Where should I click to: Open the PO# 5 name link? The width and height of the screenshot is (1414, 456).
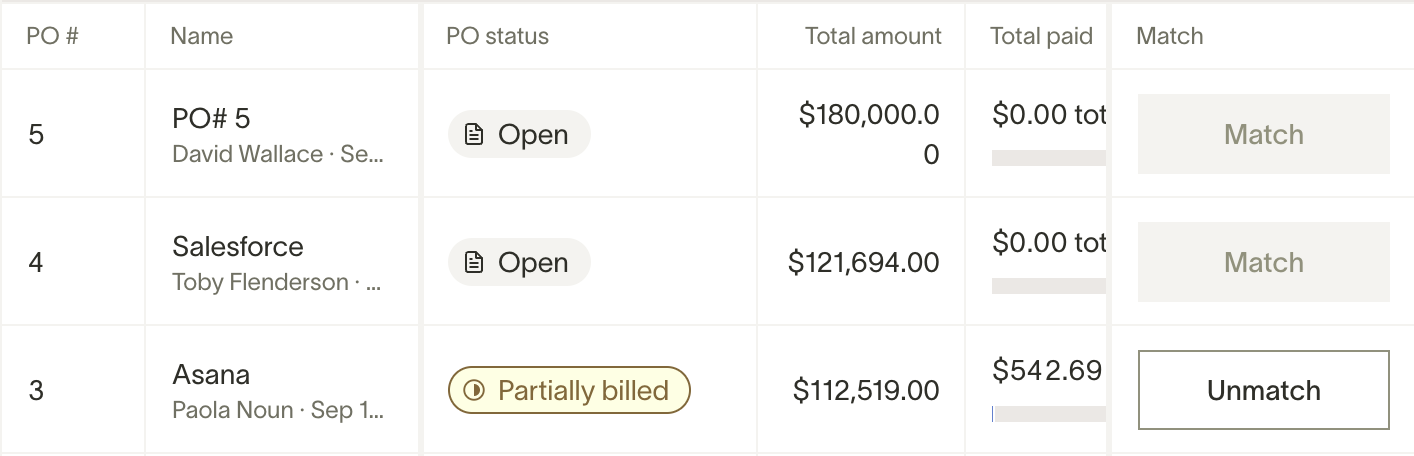pos(211,119)
